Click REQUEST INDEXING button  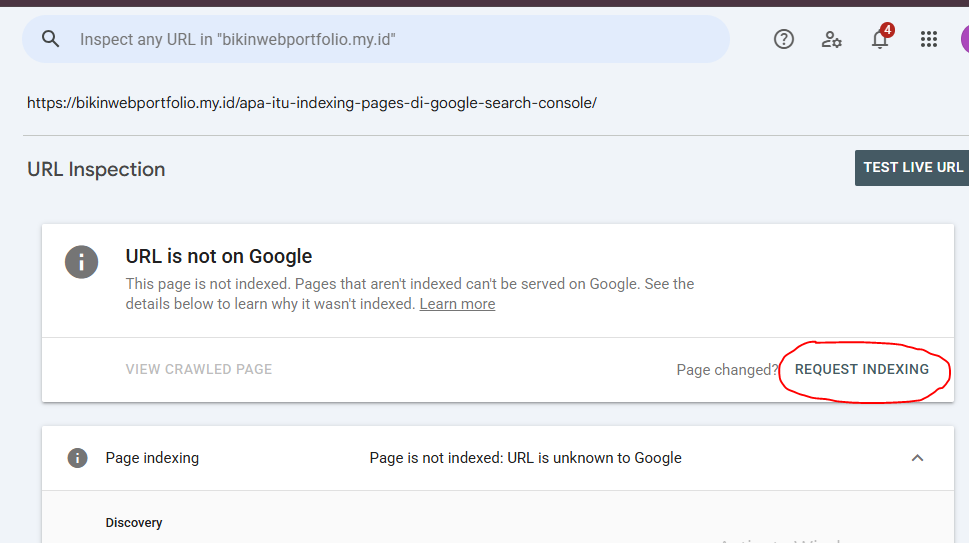[x=861, y=369]
